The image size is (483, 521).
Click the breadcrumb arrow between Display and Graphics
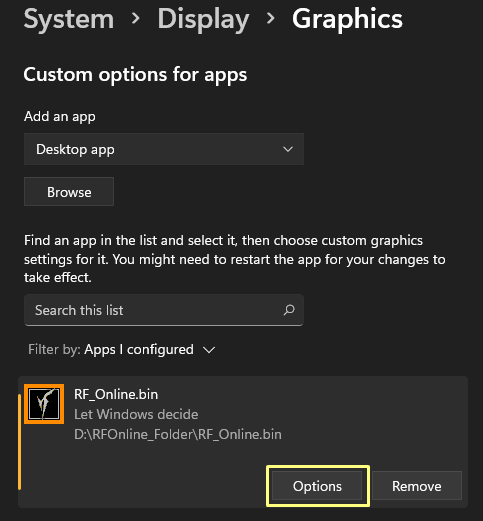271,18
